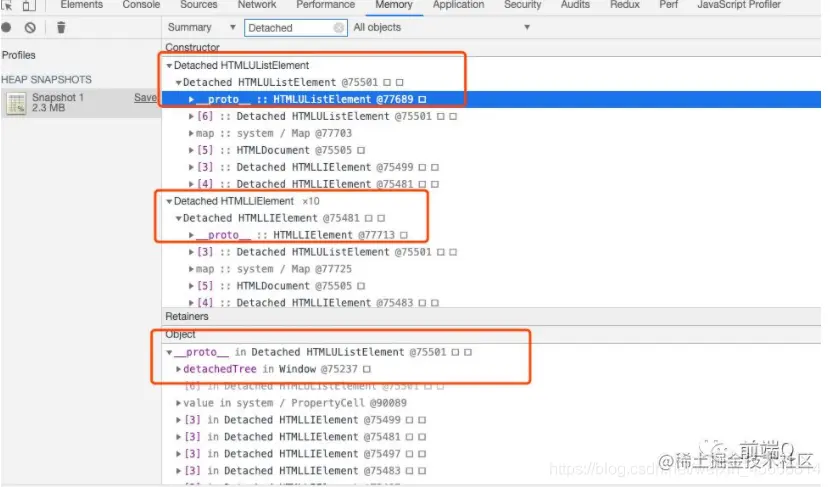
Task: Expand the __proto__ HTMLUListElement @77689 row
Action: coord(191,100)
